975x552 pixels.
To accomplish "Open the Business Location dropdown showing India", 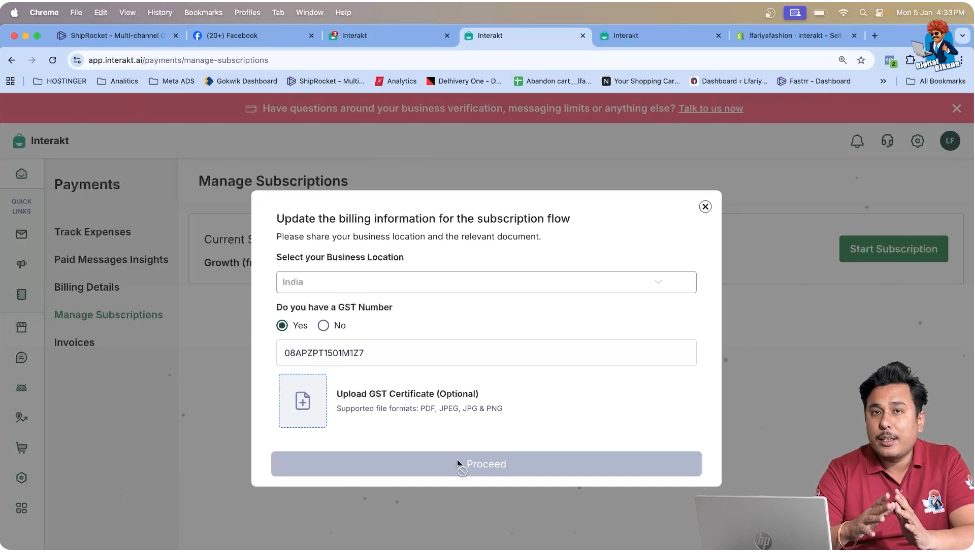I will (x=486, y=282).
